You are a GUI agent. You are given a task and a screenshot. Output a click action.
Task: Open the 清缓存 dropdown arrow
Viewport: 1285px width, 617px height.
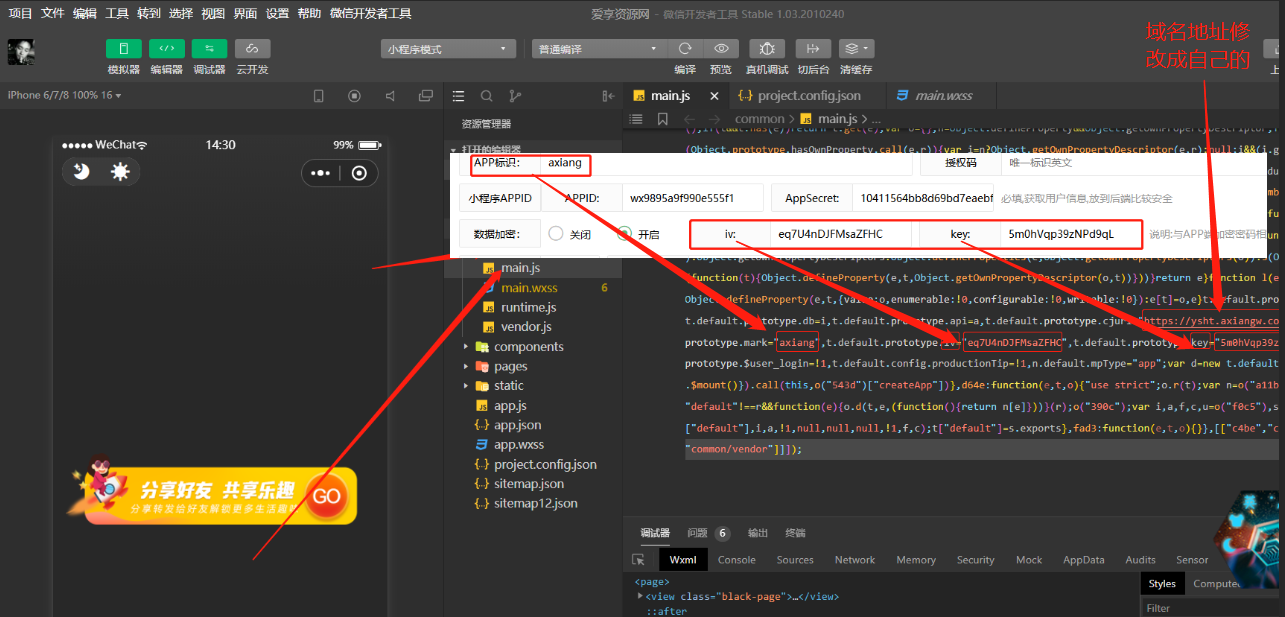point(866,48)
